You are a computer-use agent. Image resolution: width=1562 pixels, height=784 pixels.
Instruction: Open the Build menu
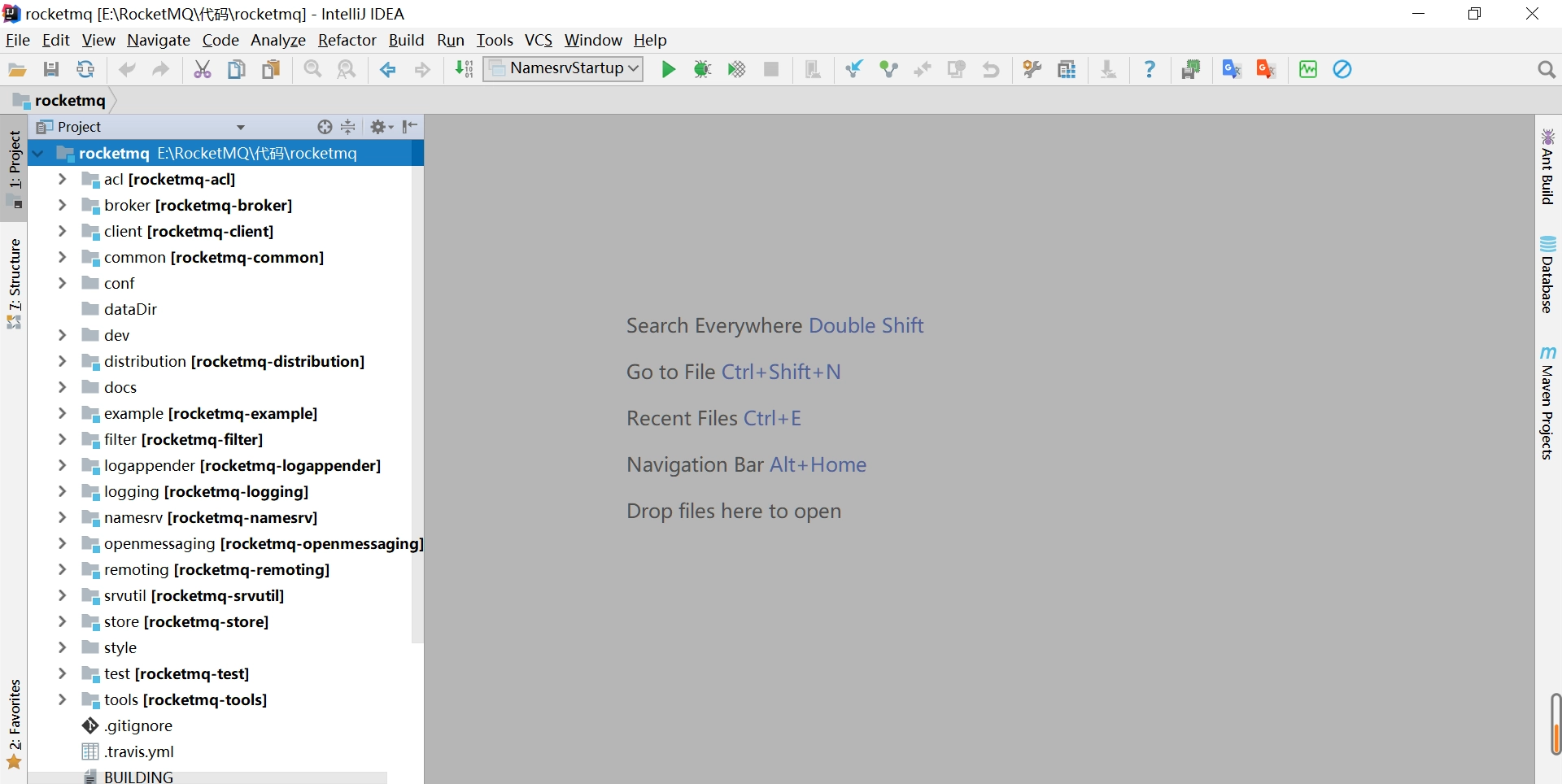pos(406,40)
